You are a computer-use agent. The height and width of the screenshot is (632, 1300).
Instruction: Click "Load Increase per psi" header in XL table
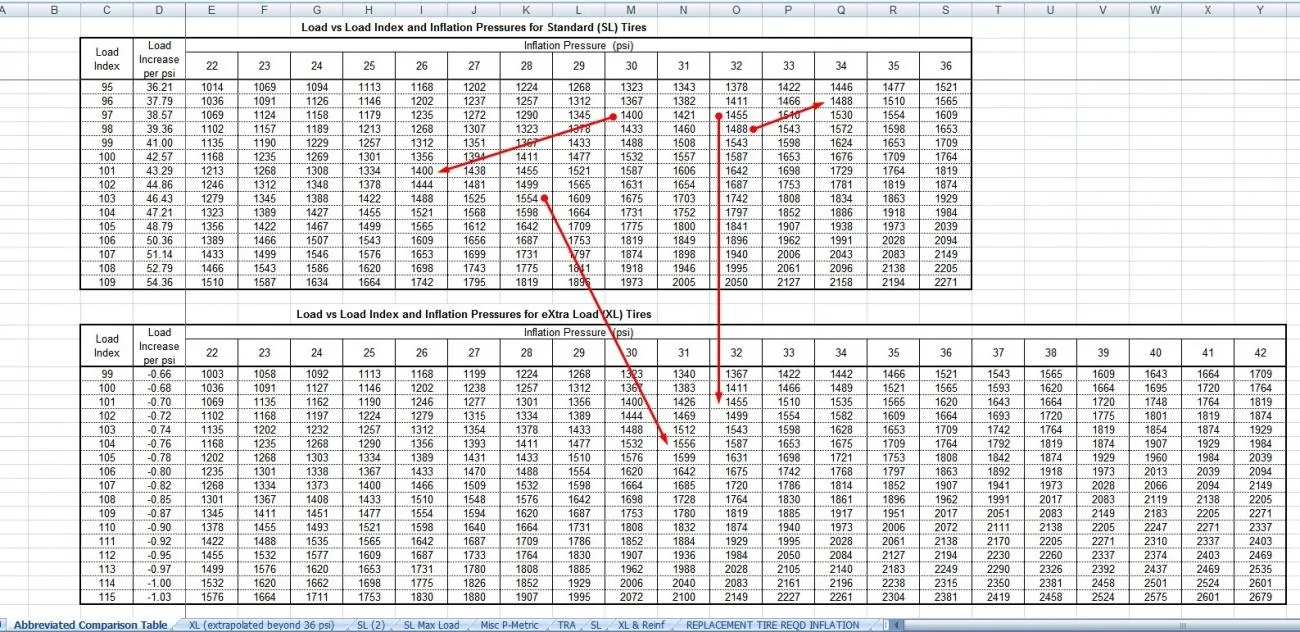[159, 346]
